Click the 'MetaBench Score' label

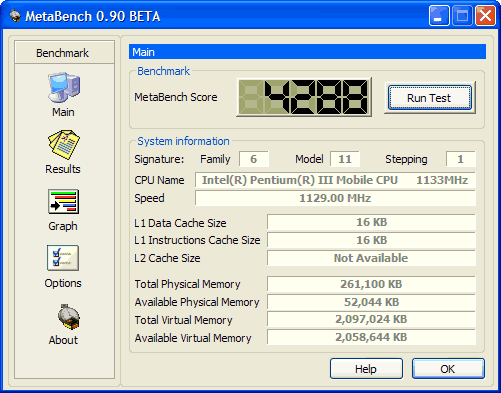176,97
